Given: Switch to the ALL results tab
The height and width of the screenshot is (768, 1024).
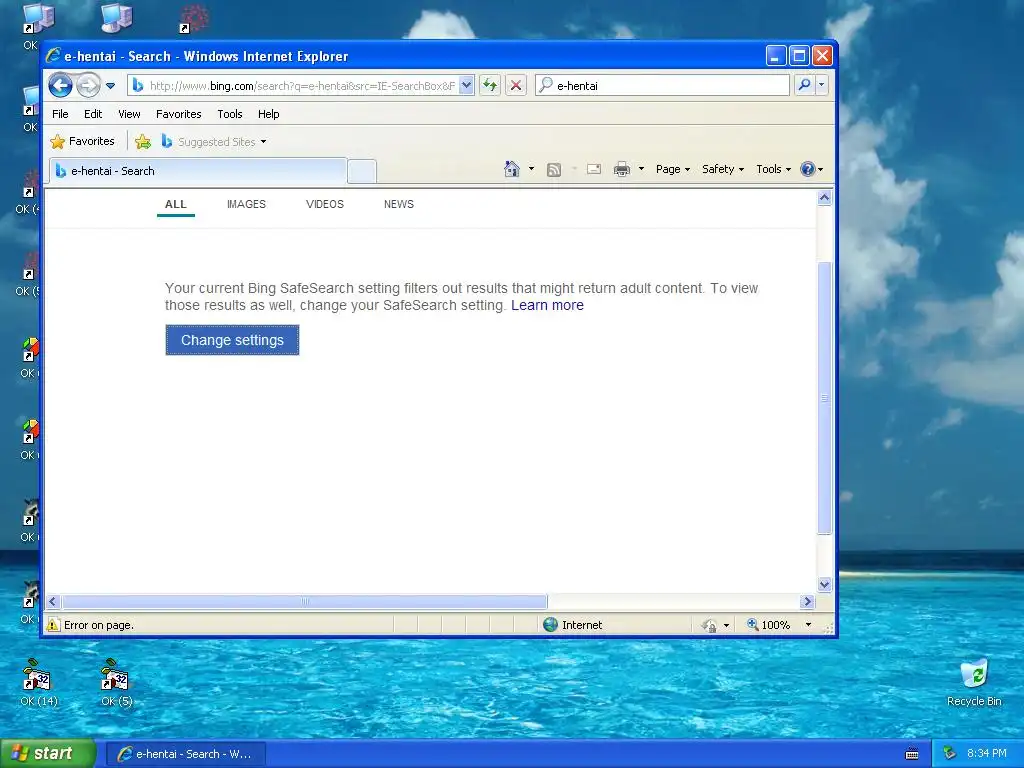Looking at the screenshot, I should [x=176, y=204].
